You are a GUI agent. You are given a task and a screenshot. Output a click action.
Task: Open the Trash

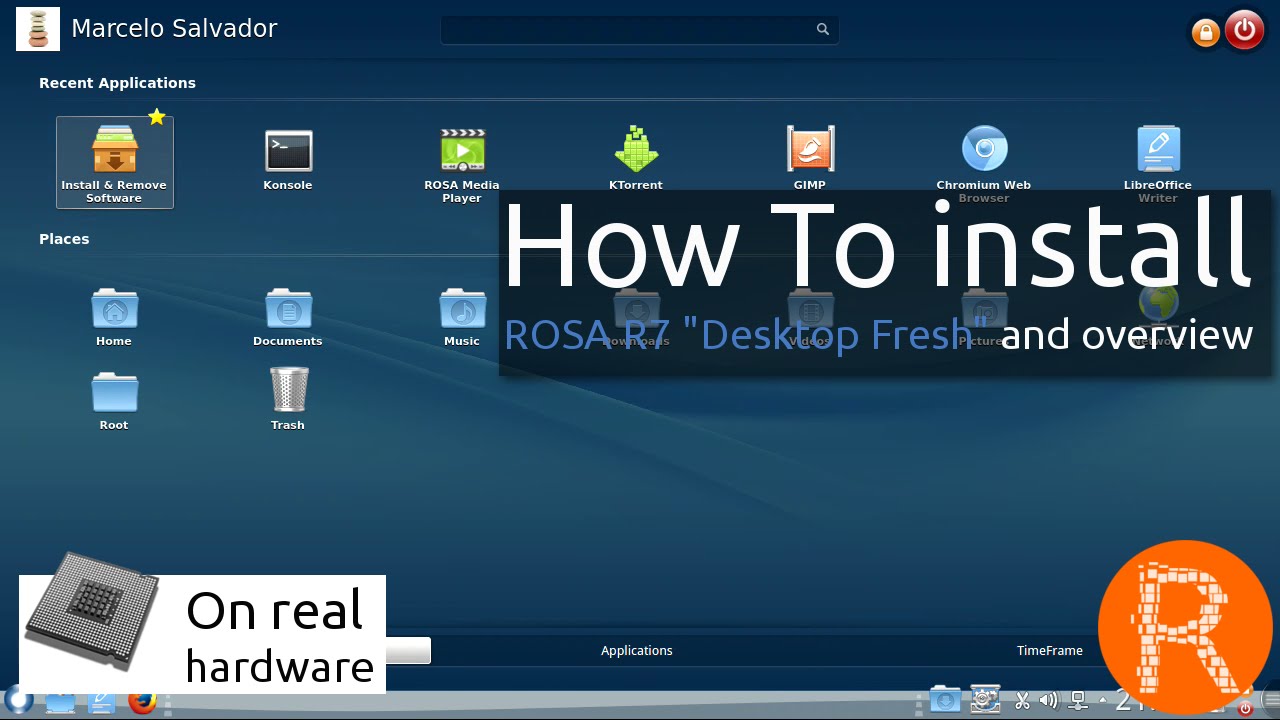[x=288, y=400]
